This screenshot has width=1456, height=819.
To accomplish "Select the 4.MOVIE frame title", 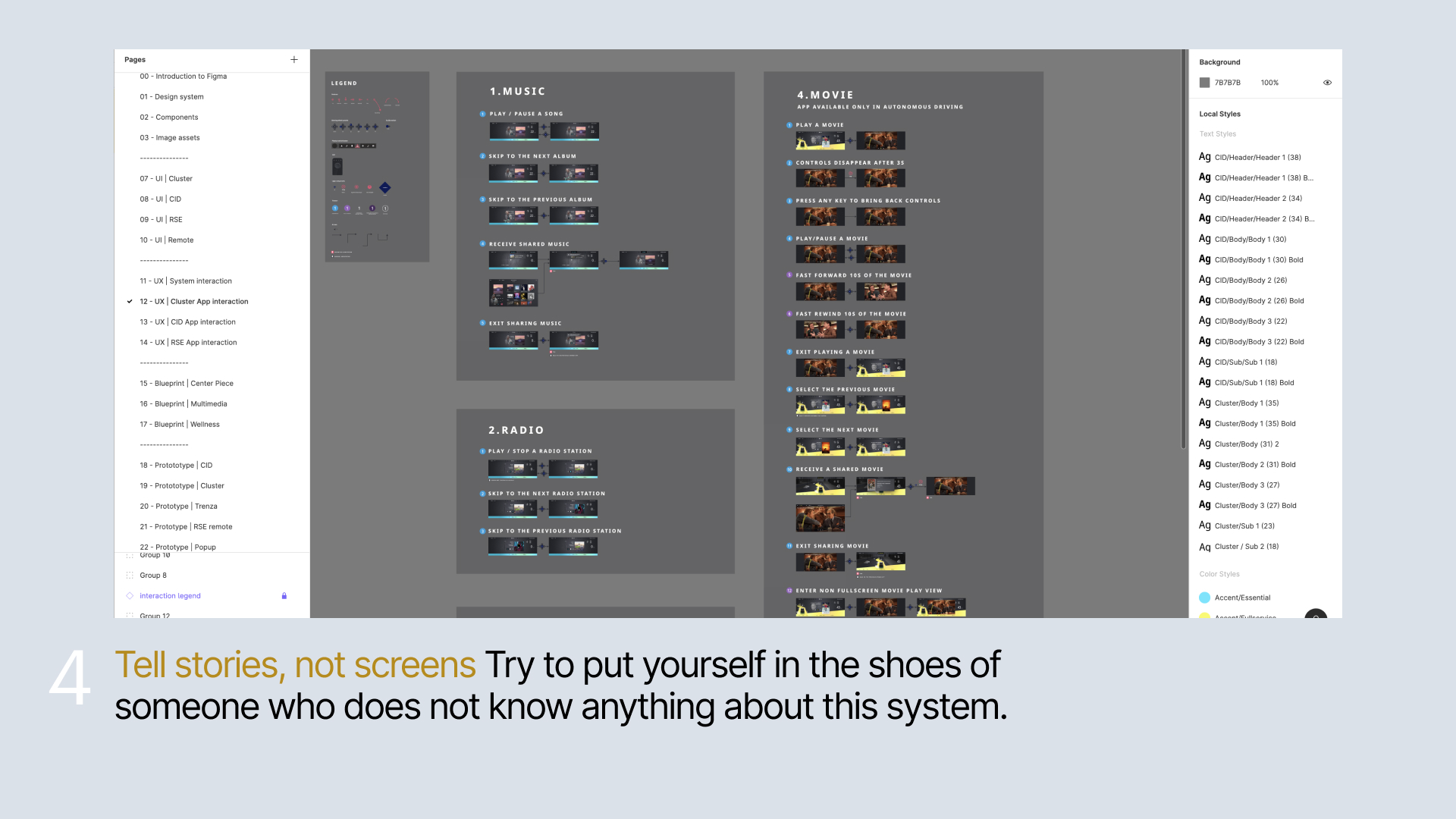I will click(x=825, y=96).
